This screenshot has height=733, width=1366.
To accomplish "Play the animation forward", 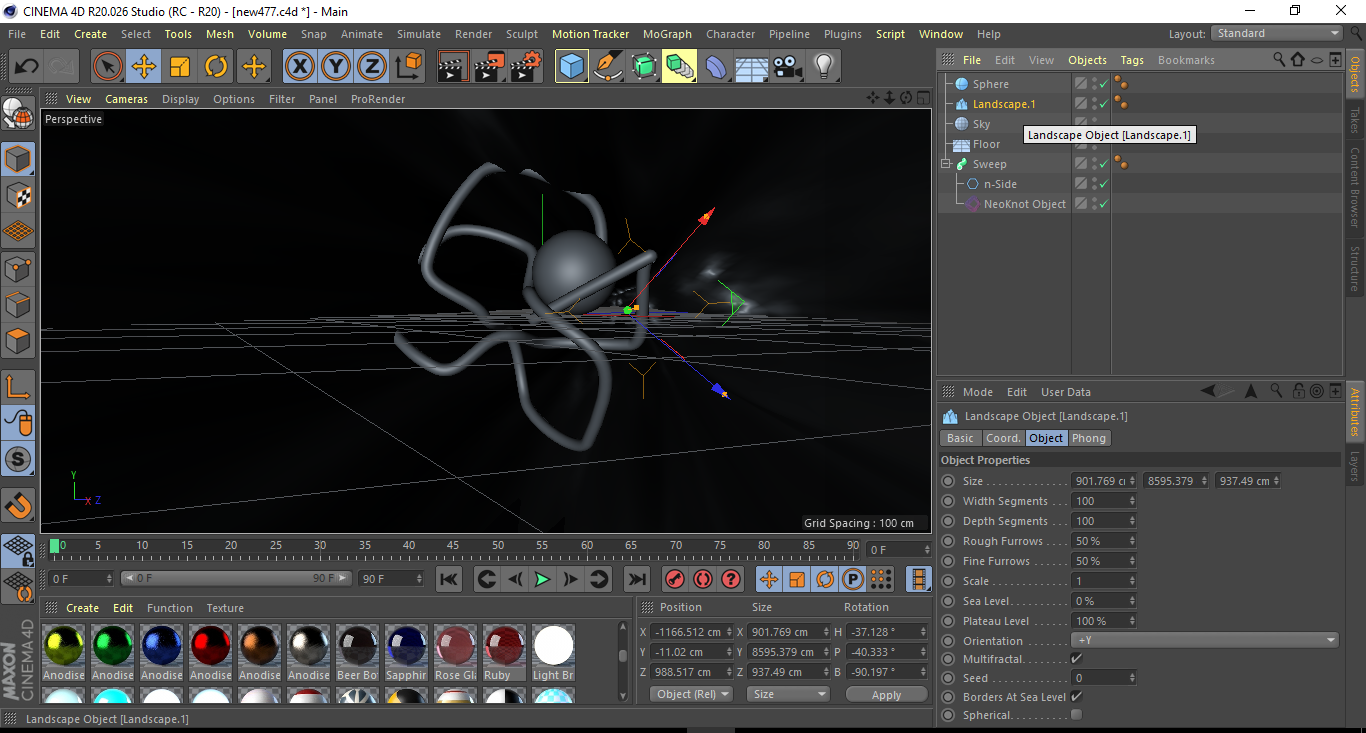I will [x=542, y=579].
